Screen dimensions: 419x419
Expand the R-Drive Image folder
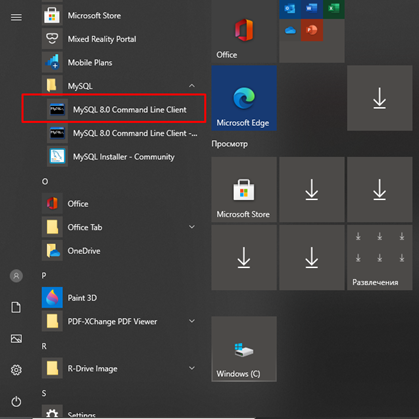click(x=192, y=368)
